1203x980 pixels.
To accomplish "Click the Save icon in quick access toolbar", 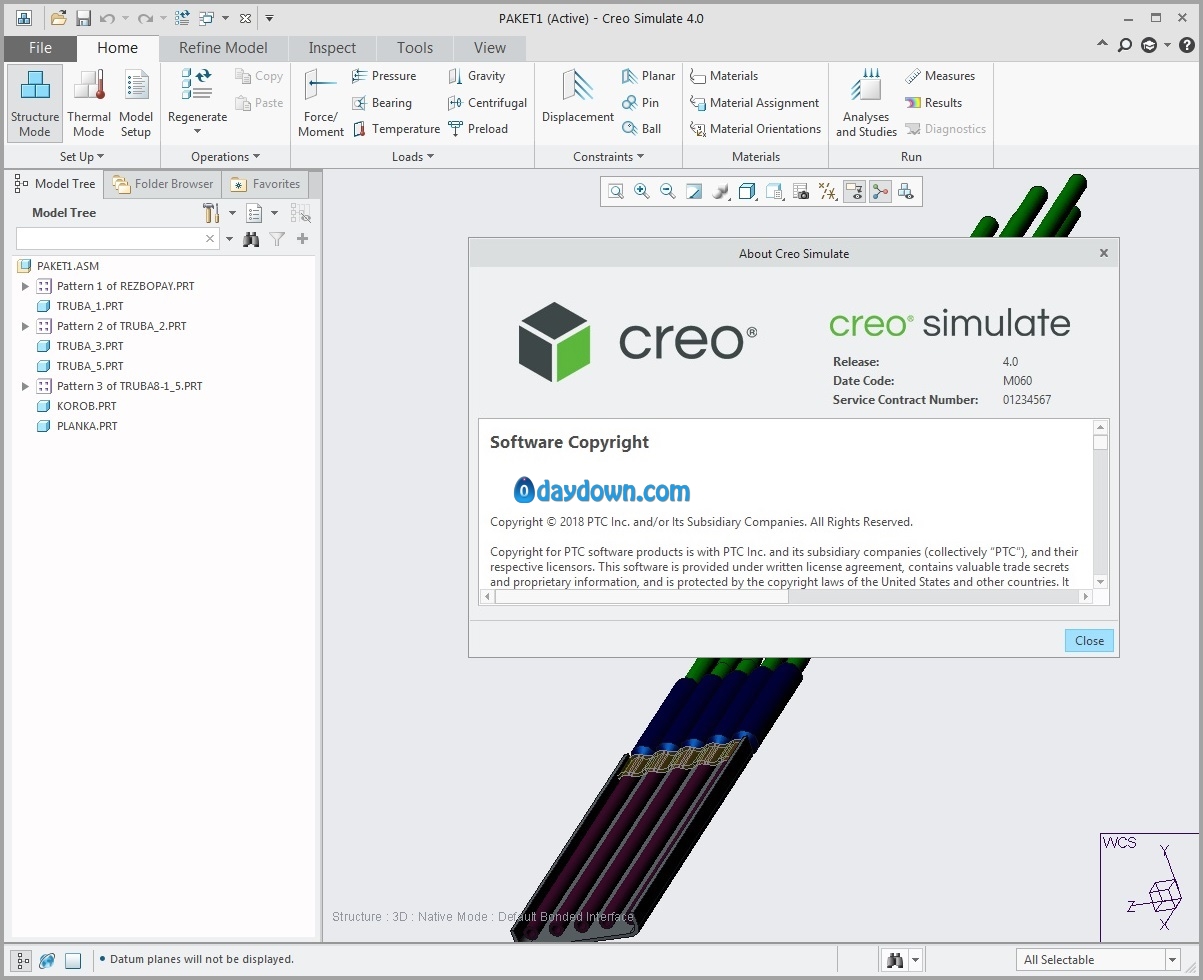I will 83,18.
